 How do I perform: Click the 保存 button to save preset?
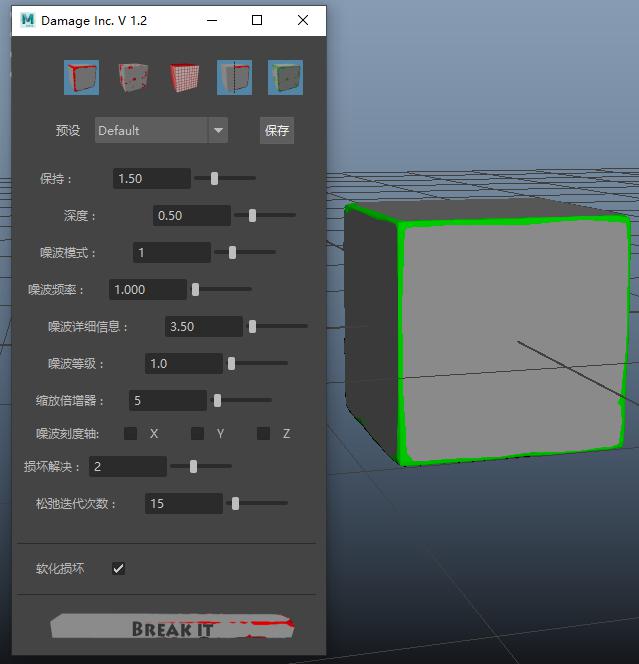coord(277,130)
